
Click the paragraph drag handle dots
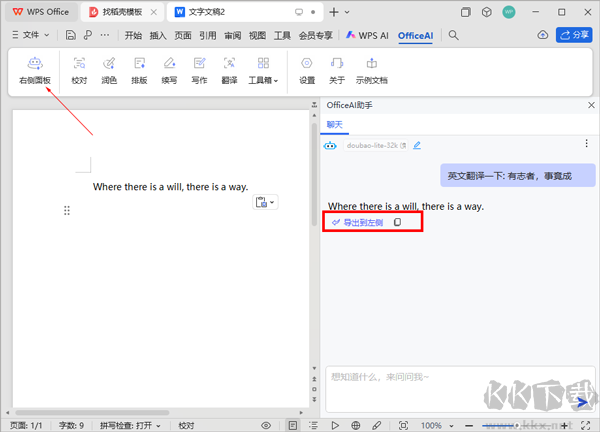67,210
